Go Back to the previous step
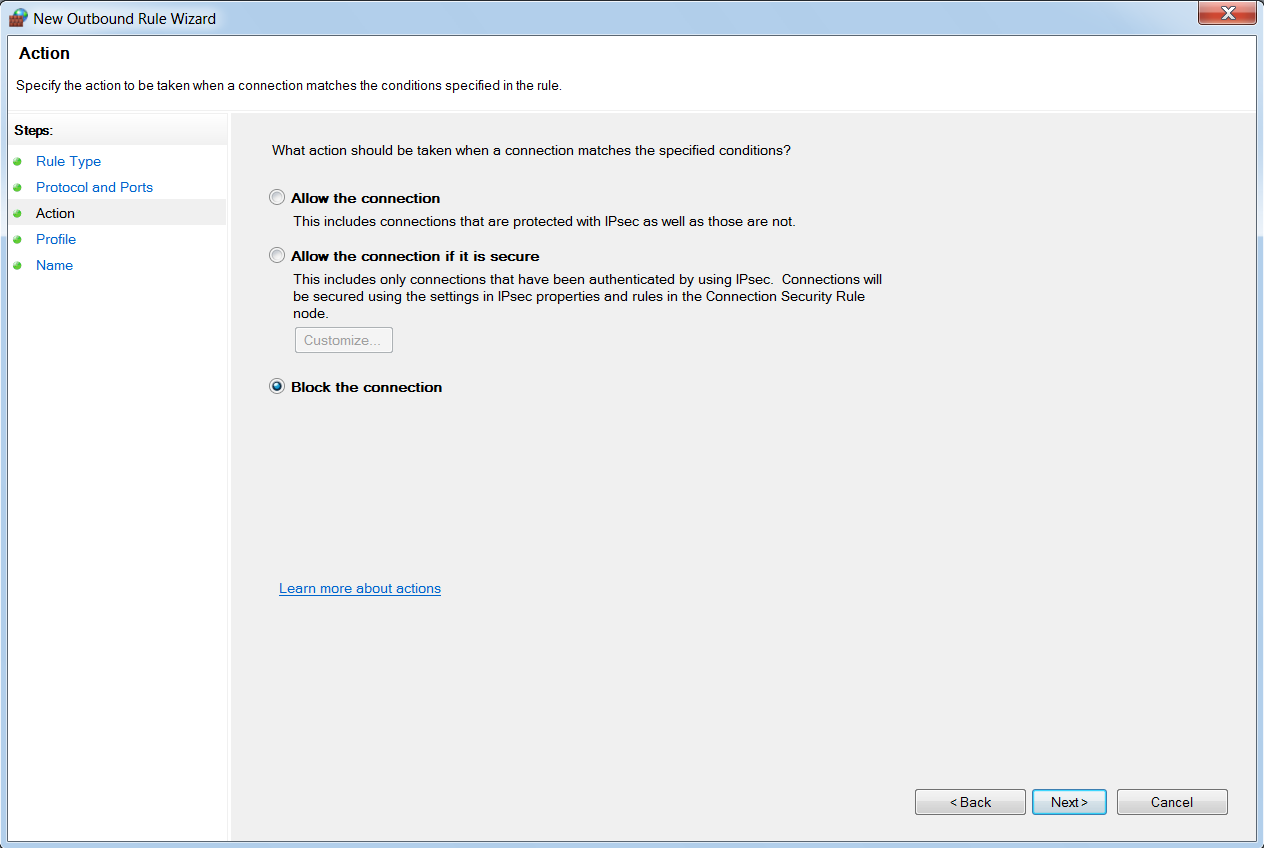The image size is (1264, 848). click(x=970, y=802)
